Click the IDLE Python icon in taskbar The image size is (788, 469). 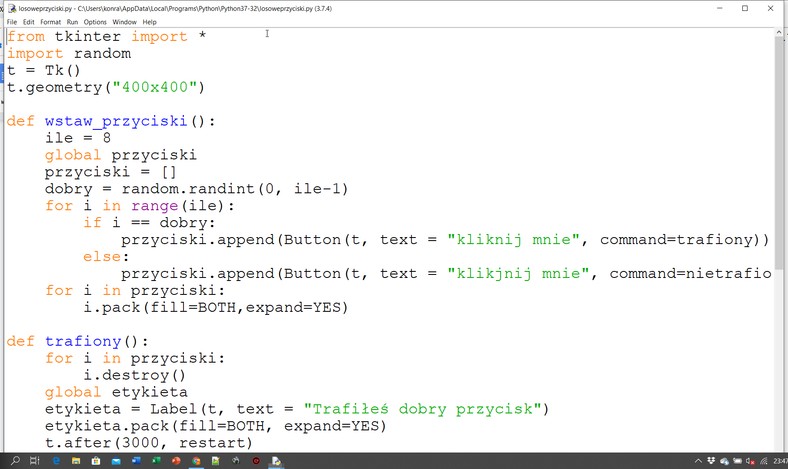(x=278, y=461)
